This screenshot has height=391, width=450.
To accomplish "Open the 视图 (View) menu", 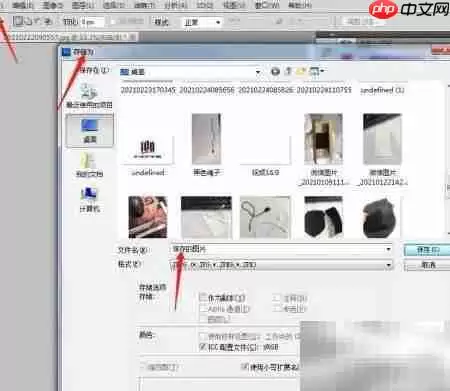I will pyautogui.click(x=234, y=5).
